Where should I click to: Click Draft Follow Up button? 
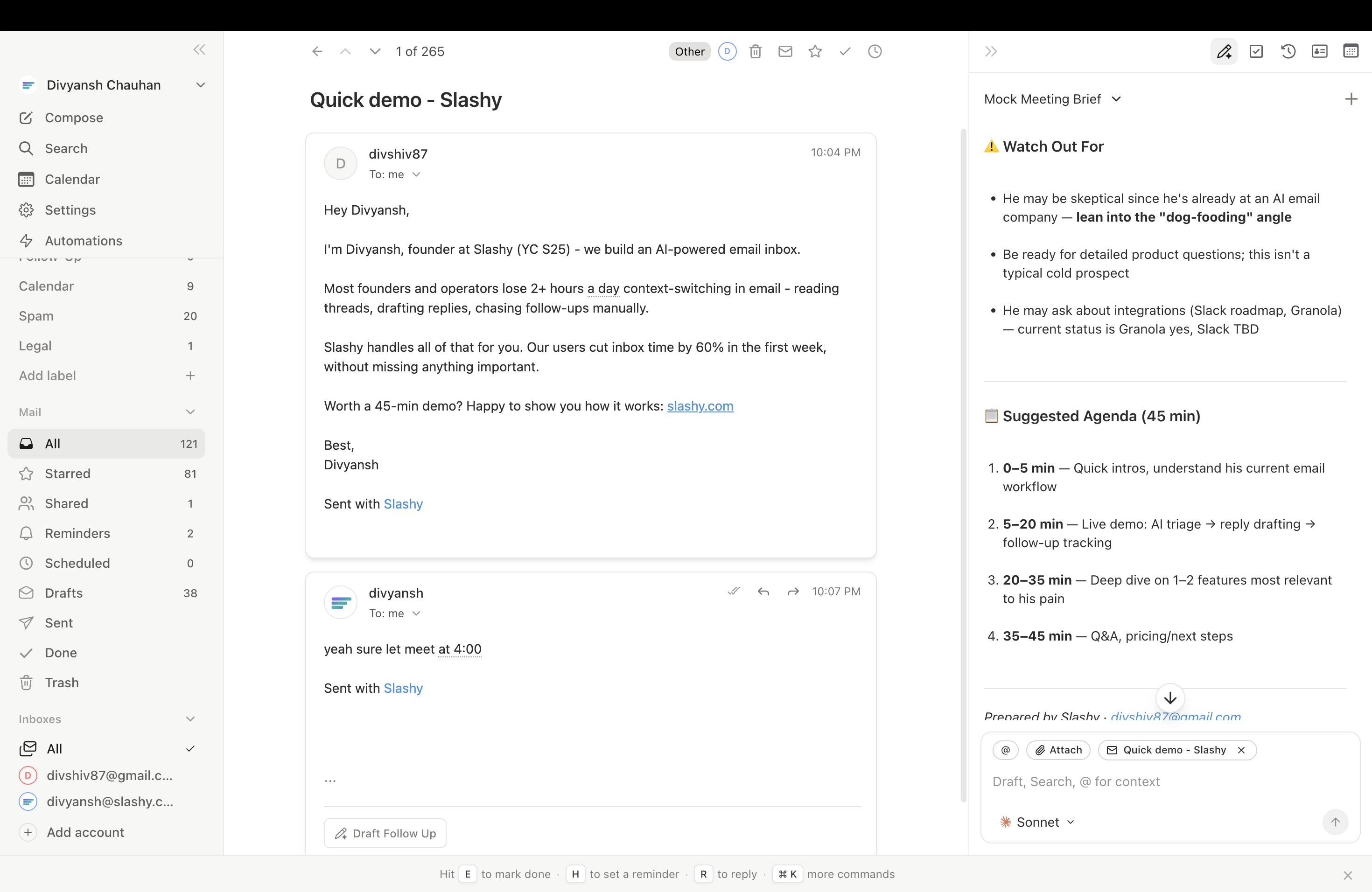tap(385, 834)
